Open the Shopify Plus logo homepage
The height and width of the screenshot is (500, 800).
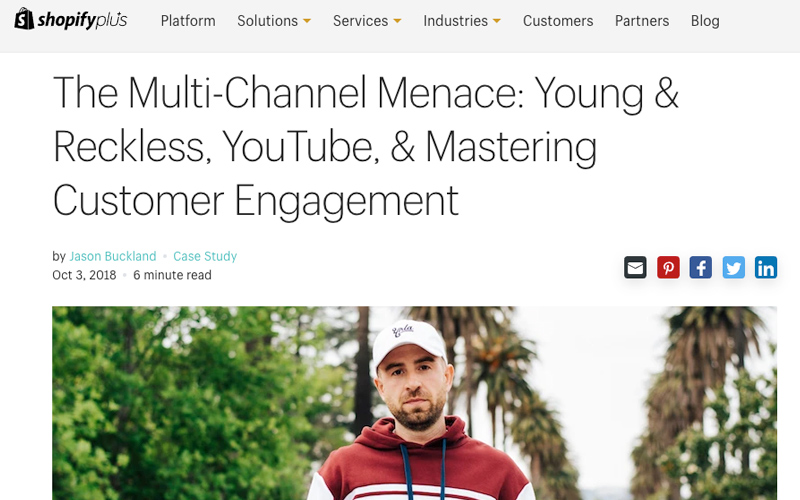70,19
